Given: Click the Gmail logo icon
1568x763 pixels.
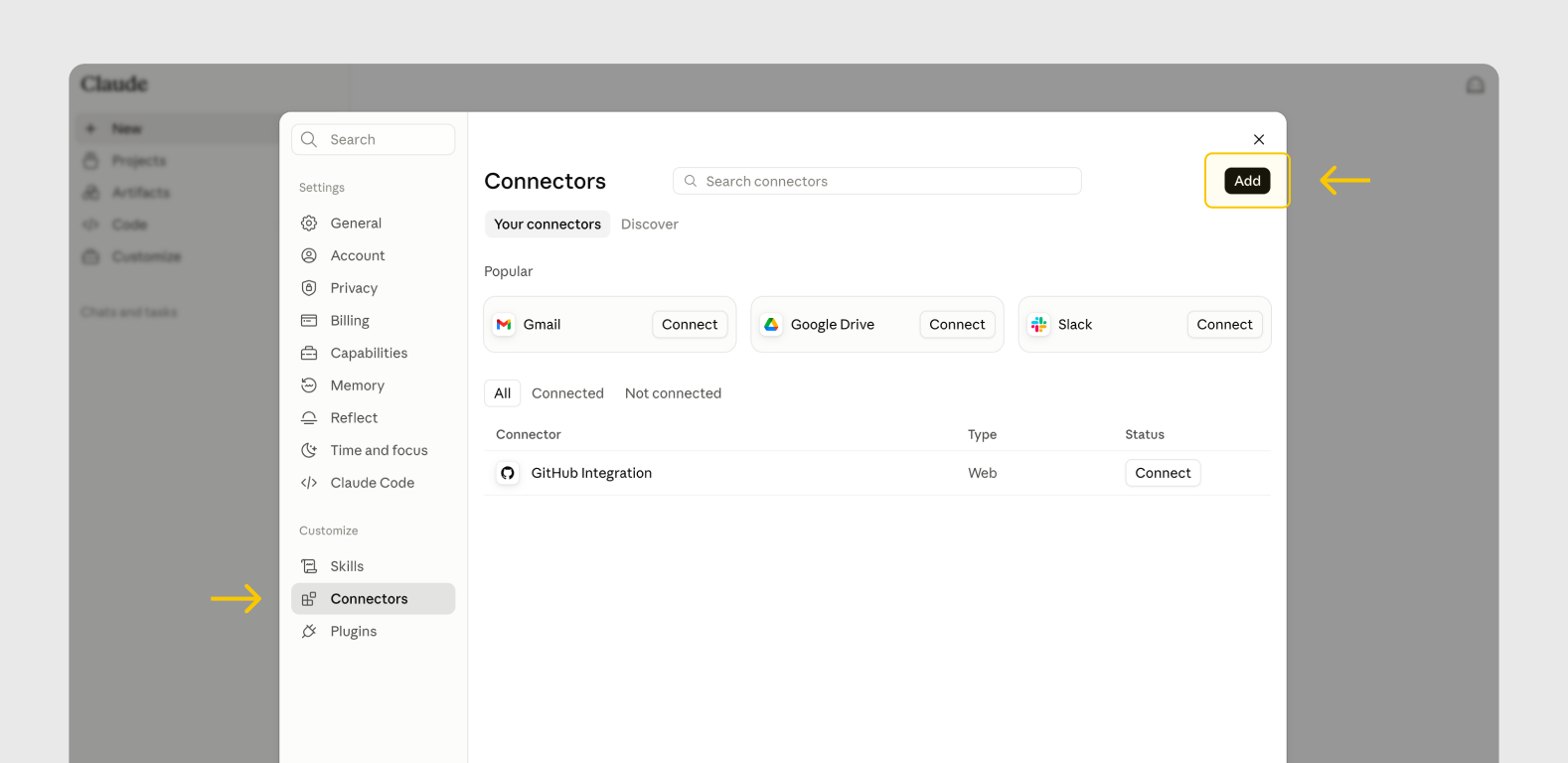Looking at the screenshot, I should click(504, 325).
